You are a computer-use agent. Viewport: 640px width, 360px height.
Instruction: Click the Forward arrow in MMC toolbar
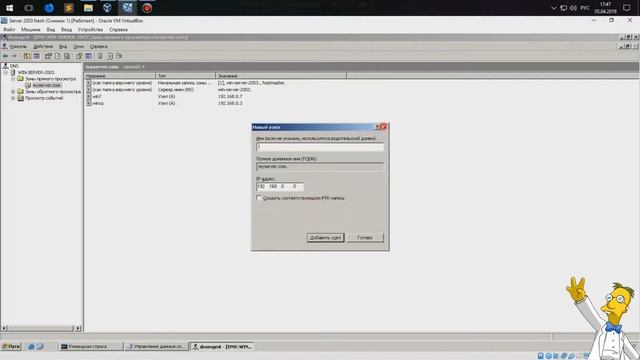(x=14, y=56)
